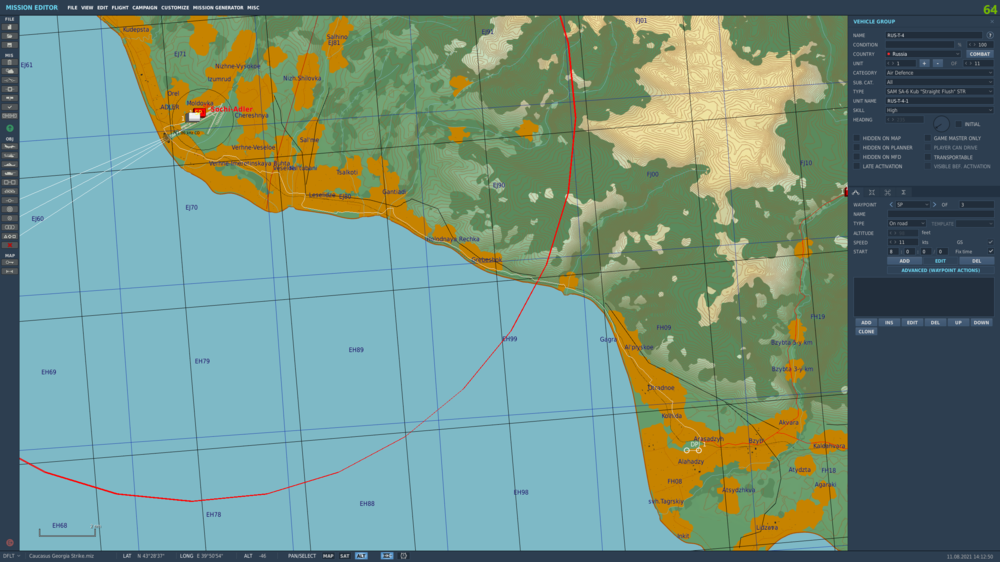Toggle Game Master Only checkbox

[x=928, y=138]
